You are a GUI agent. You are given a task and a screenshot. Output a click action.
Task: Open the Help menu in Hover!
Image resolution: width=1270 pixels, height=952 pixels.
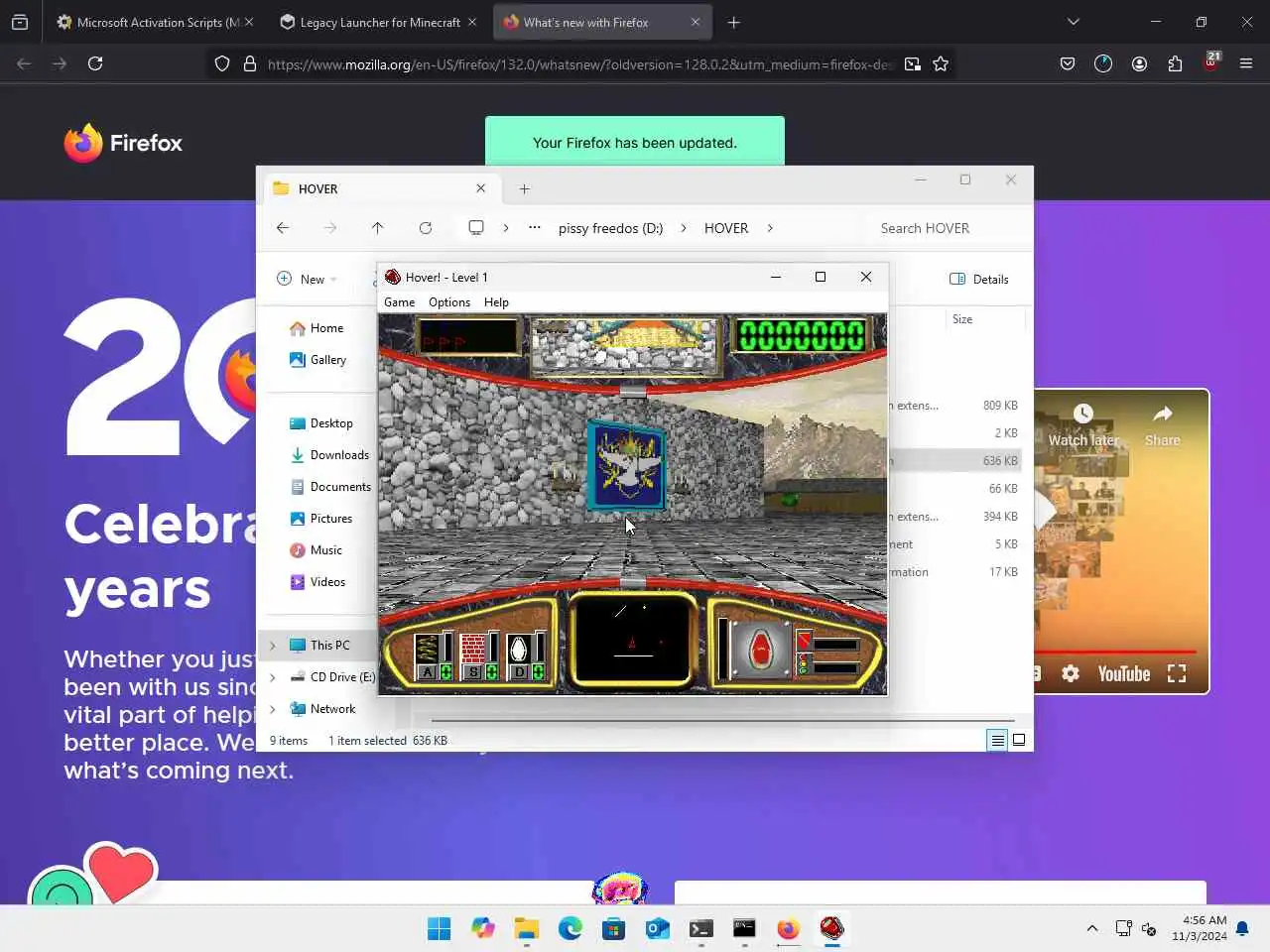(x=496, y=302)
